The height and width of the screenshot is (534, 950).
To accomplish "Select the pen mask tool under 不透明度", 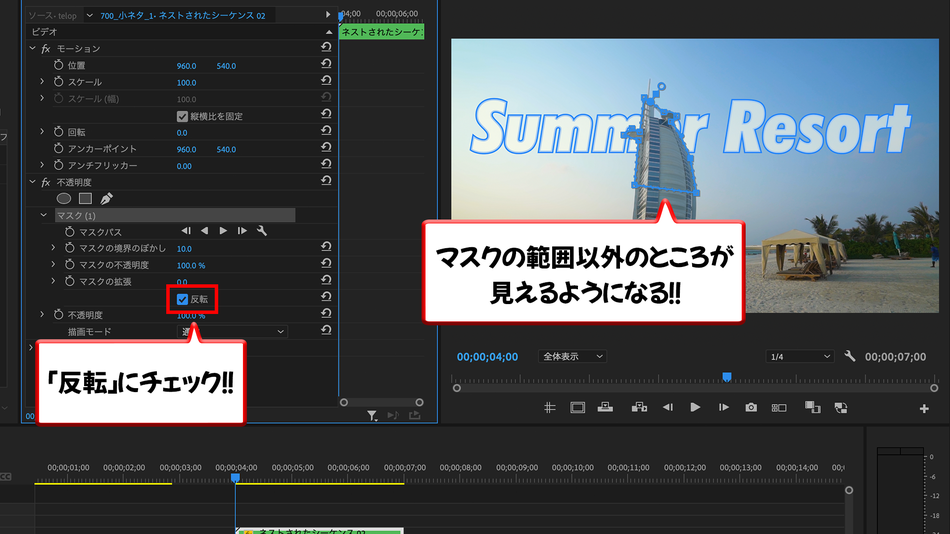I will 107,198.
